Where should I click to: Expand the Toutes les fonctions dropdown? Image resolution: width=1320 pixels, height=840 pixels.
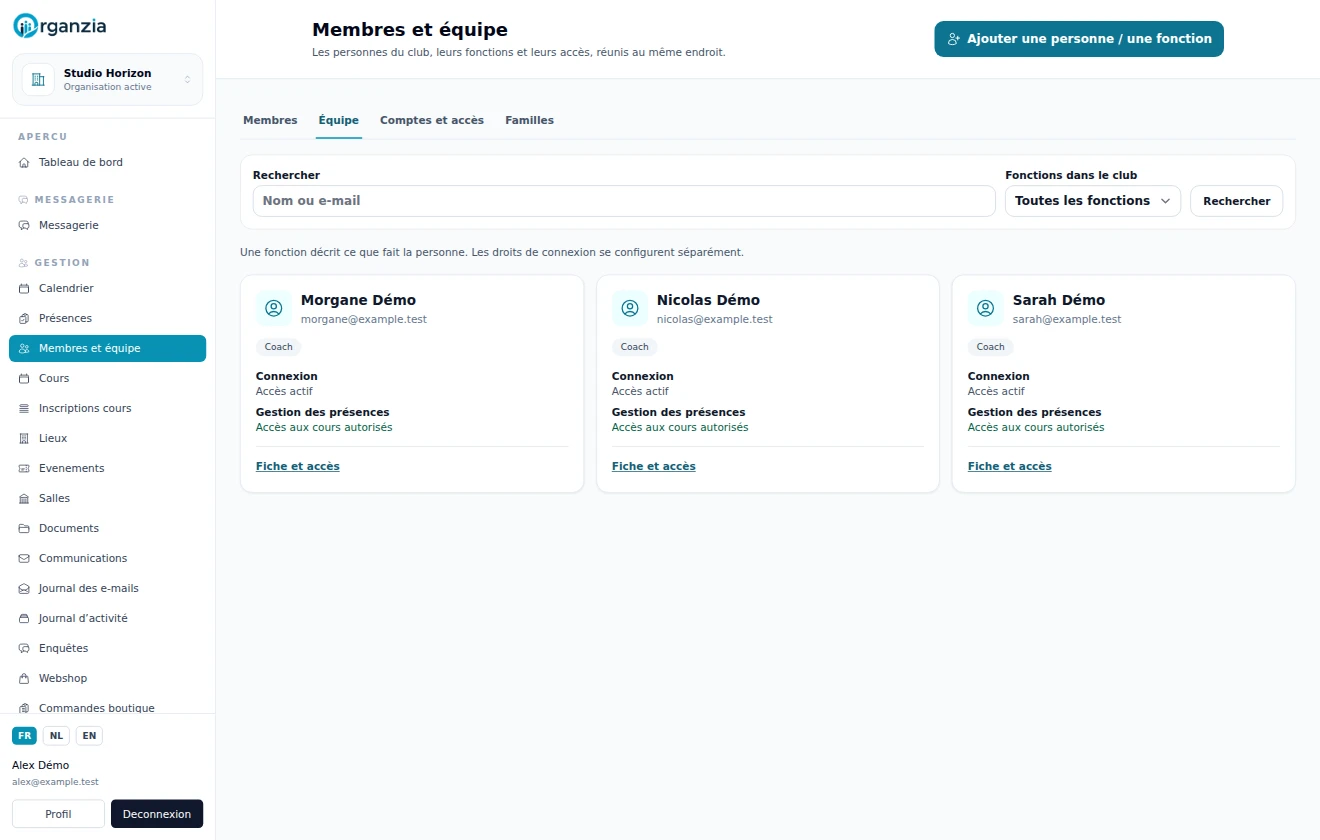pyautogui.click(x=1093, y=201)
